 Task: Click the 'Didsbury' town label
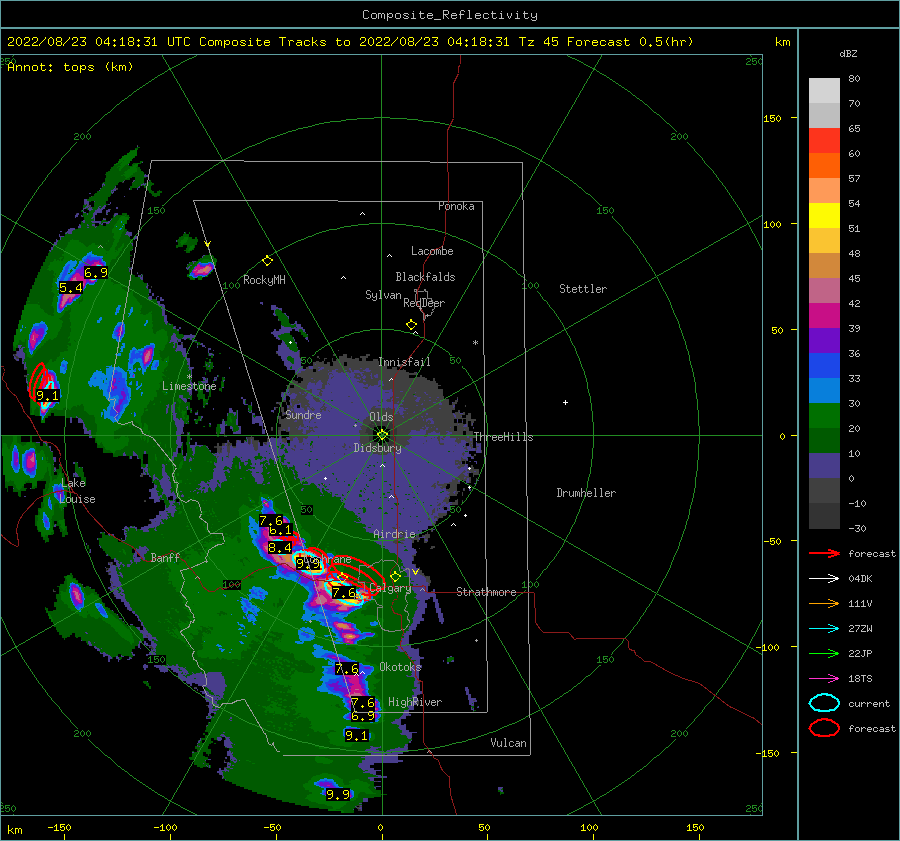[x=378, y=448]
